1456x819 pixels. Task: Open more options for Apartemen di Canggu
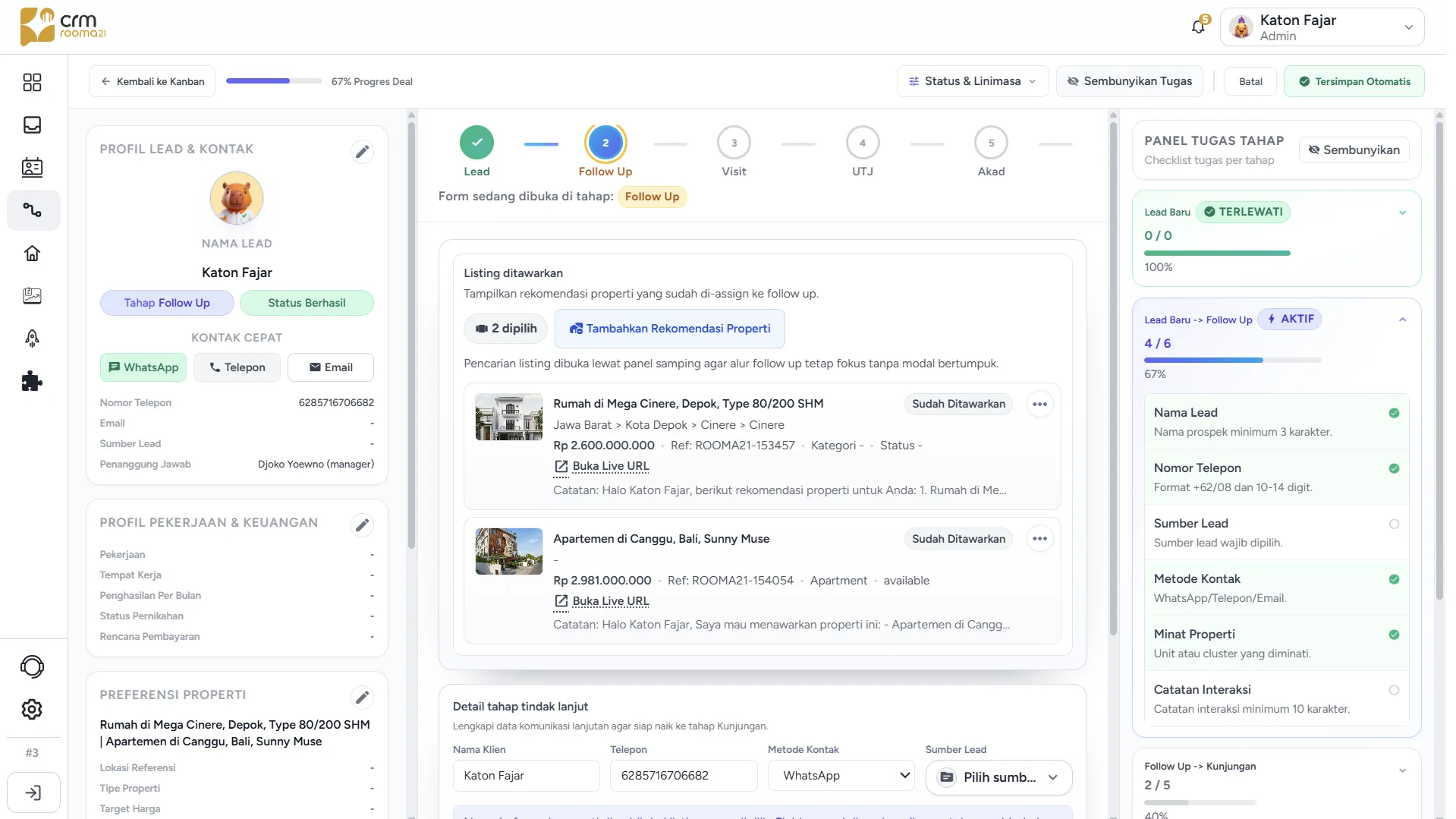click(x=1039, y=539)
